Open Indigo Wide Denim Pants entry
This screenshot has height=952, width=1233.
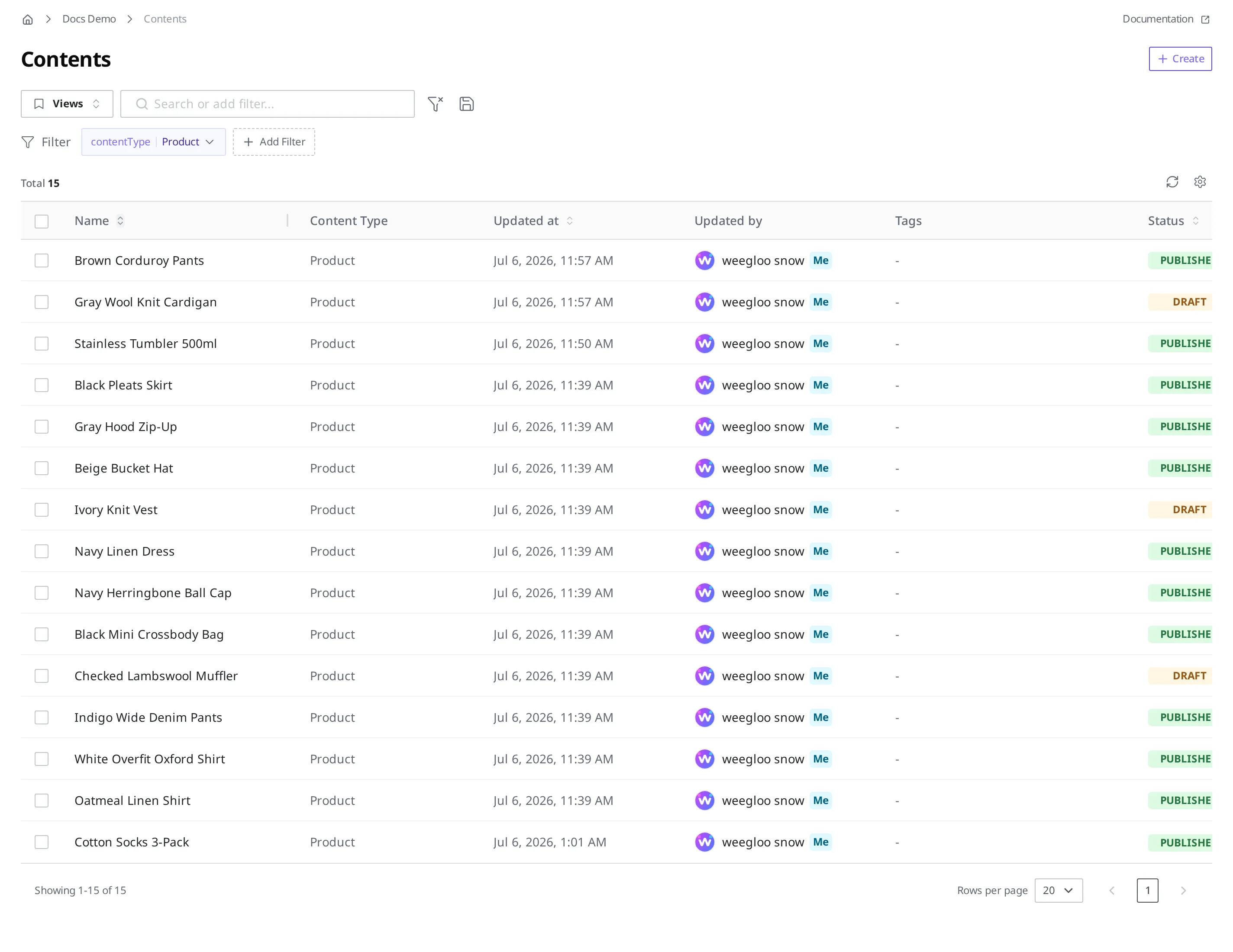(148, 717)
